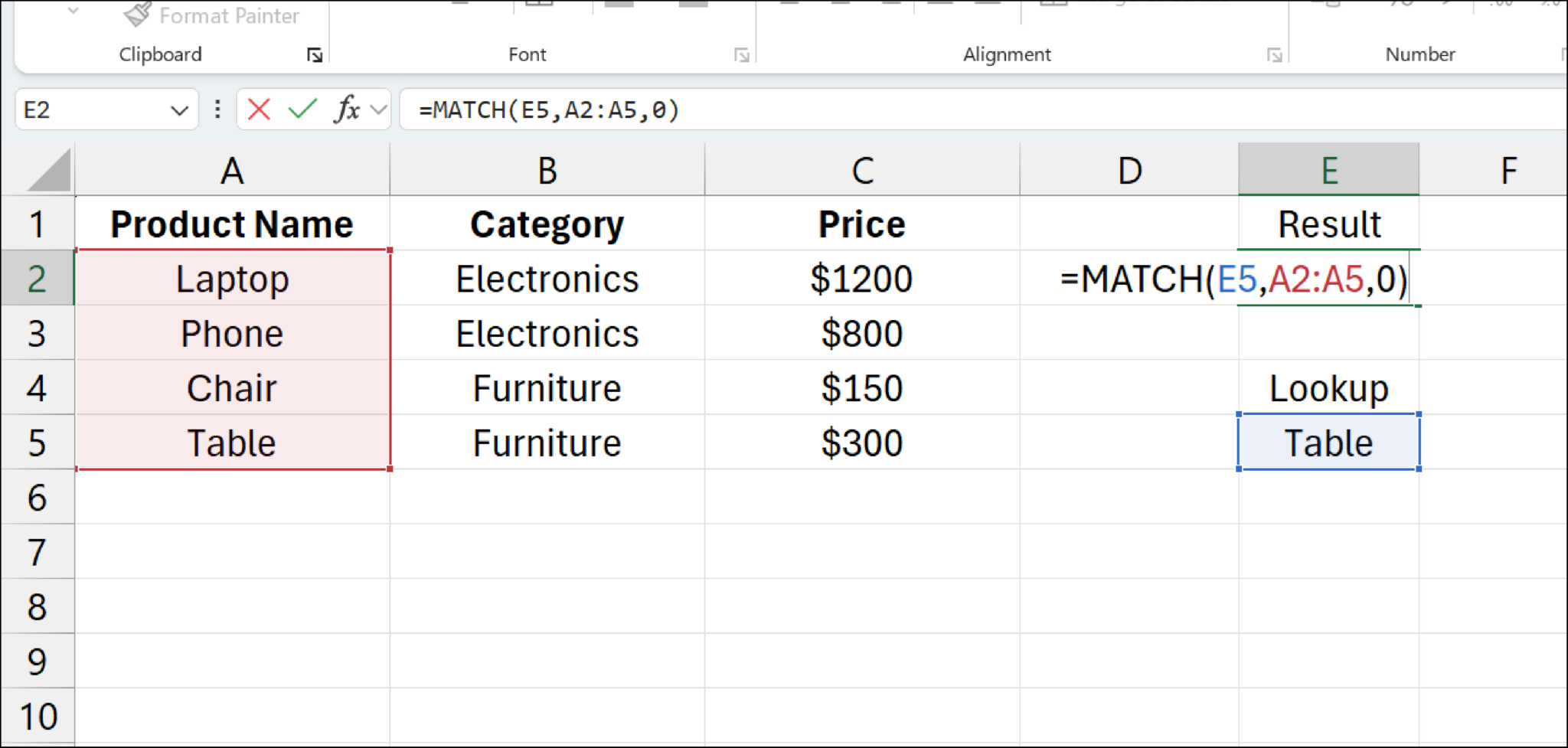Collapse the Name Box range list
The image size is (1568, 748).
[x=178, y=109]
